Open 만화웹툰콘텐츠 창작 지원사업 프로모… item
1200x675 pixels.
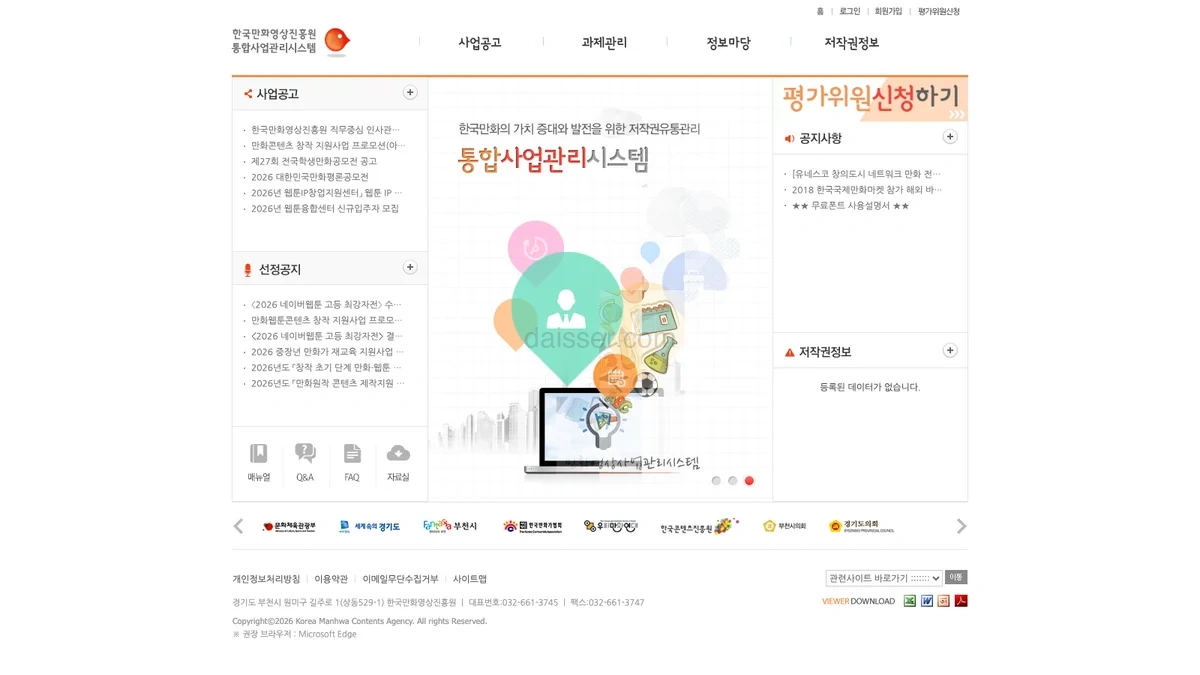coord(327,321)
